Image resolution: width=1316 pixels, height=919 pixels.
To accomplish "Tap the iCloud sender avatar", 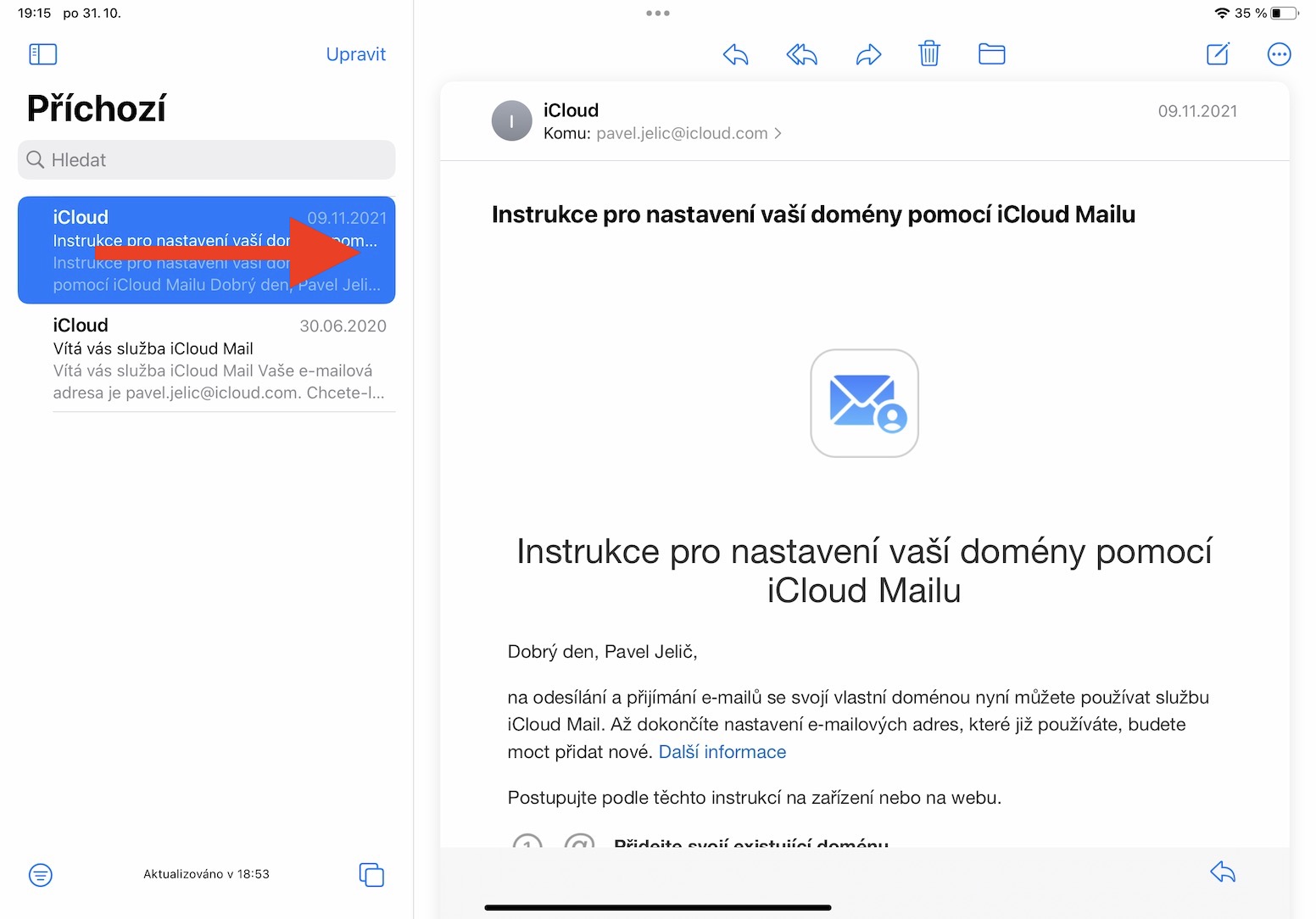I will click(x=511, y=121).
